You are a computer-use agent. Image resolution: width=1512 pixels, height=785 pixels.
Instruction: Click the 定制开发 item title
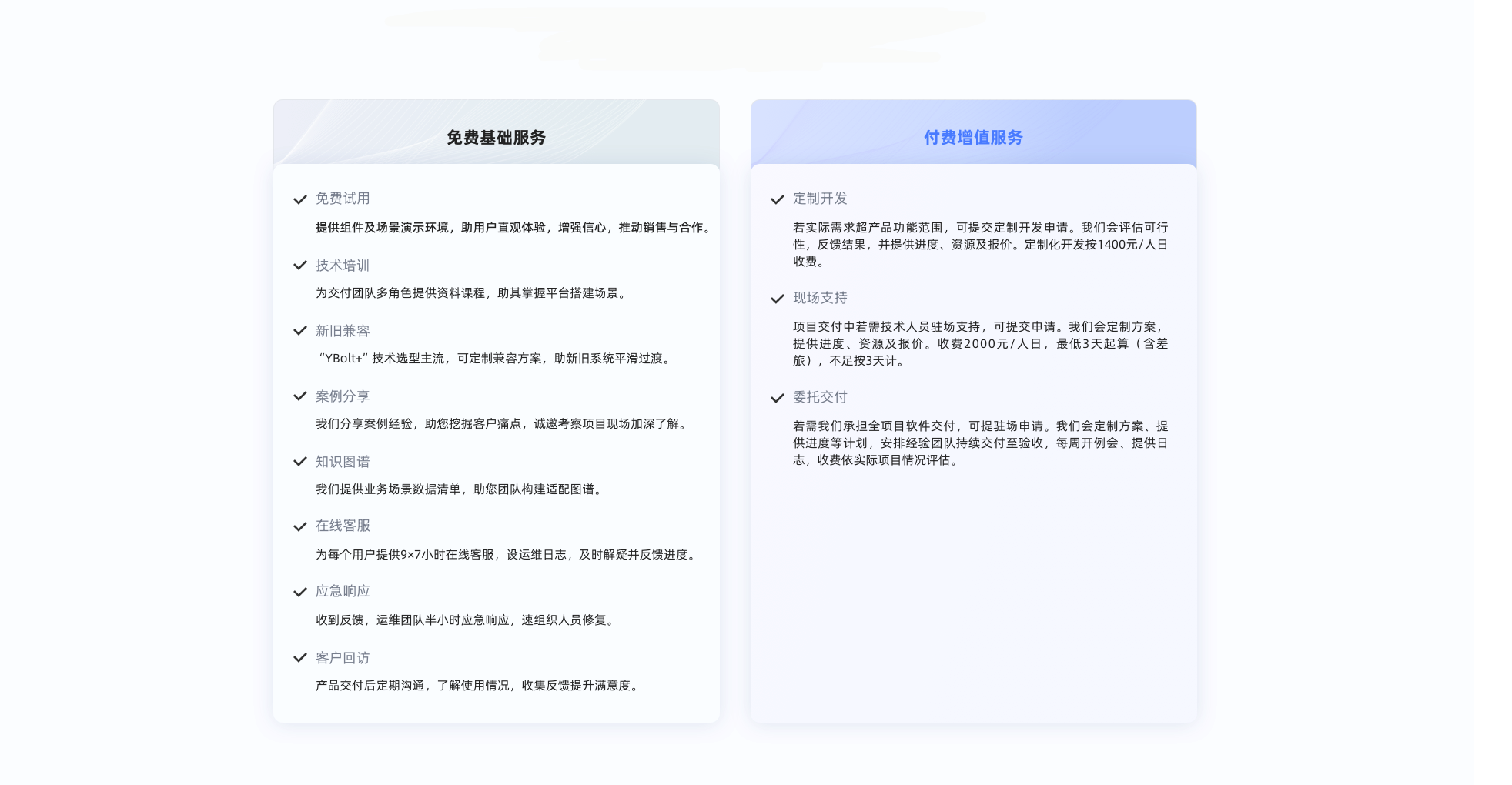[x=820, y=199]
